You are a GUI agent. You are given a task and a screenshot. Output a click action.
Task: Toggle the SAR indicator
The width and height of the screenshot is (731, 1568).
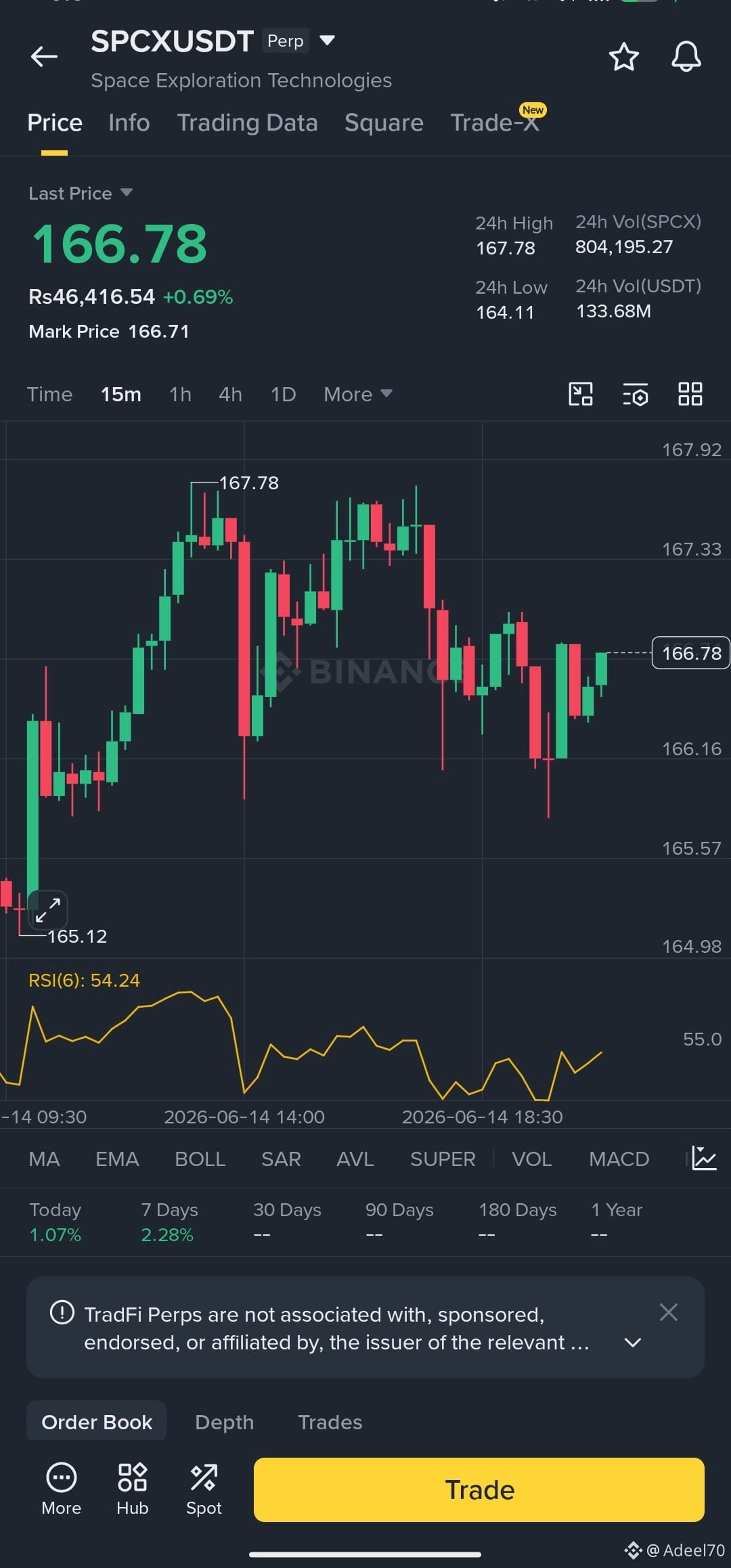point(281,1159)
